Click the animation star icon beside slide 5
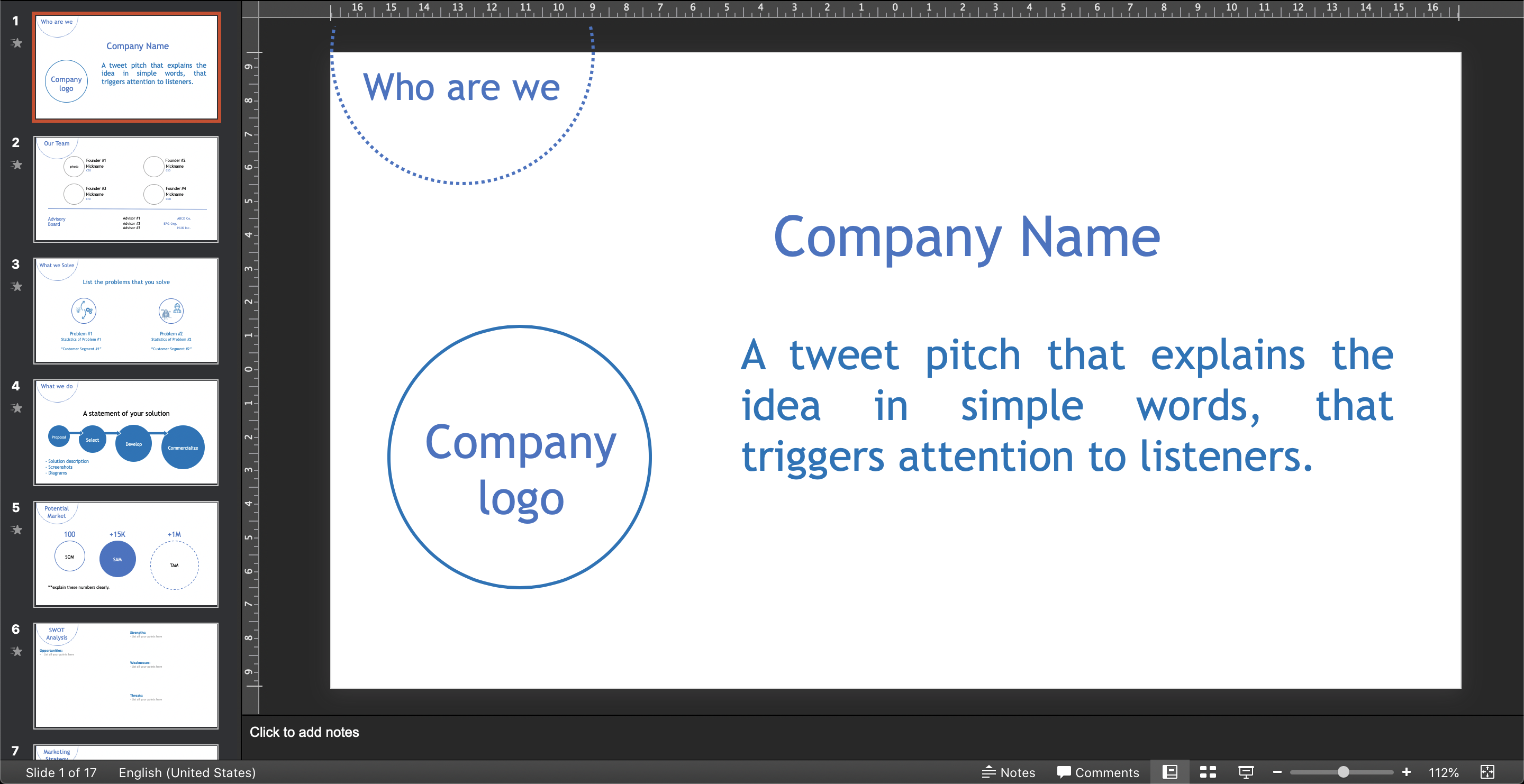 tap(16, 530)
